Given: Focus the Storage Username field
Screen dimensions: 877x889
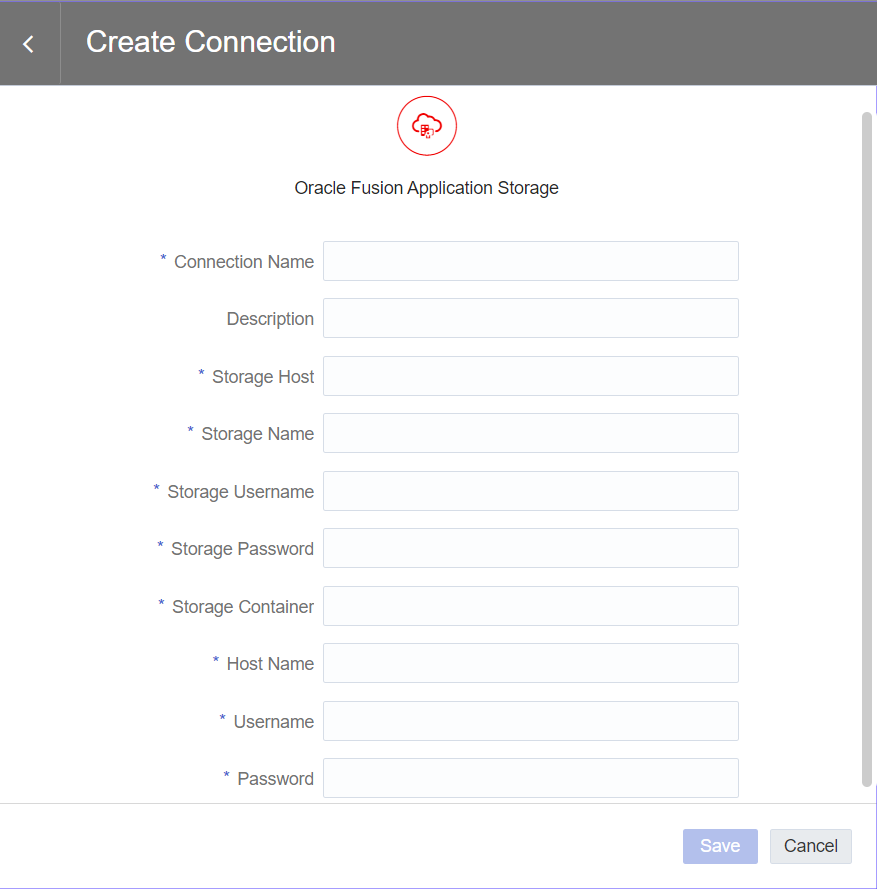Looking at the screenshot, I should coord(531,491).
